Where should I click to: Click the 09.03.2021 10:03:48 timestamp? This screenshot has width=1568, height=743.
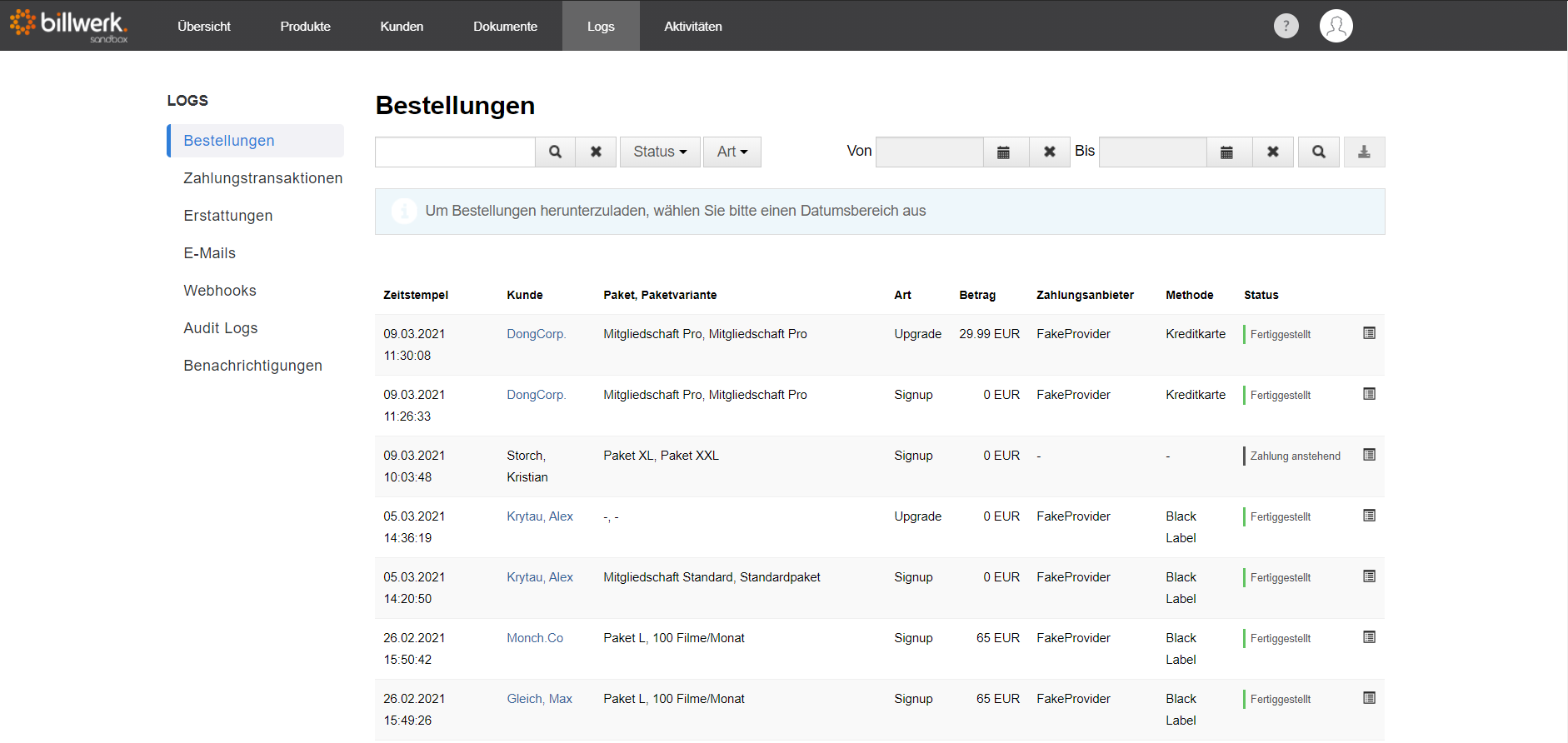pos(414,466)
